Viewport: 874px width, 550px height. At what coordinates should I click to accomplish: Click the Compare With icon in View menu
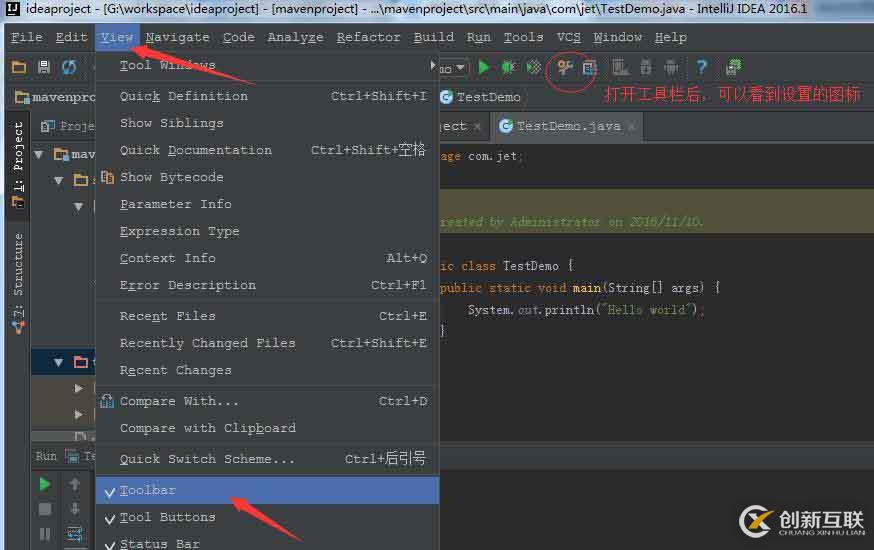(x=107, y=401)
